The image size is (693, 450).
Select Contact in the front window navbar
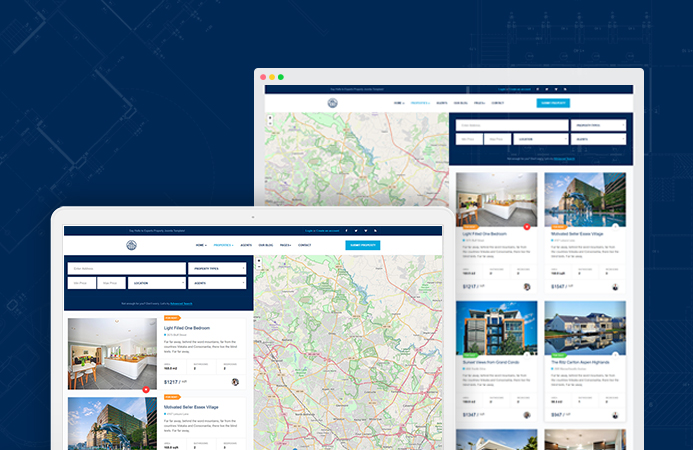coord(304,245)
